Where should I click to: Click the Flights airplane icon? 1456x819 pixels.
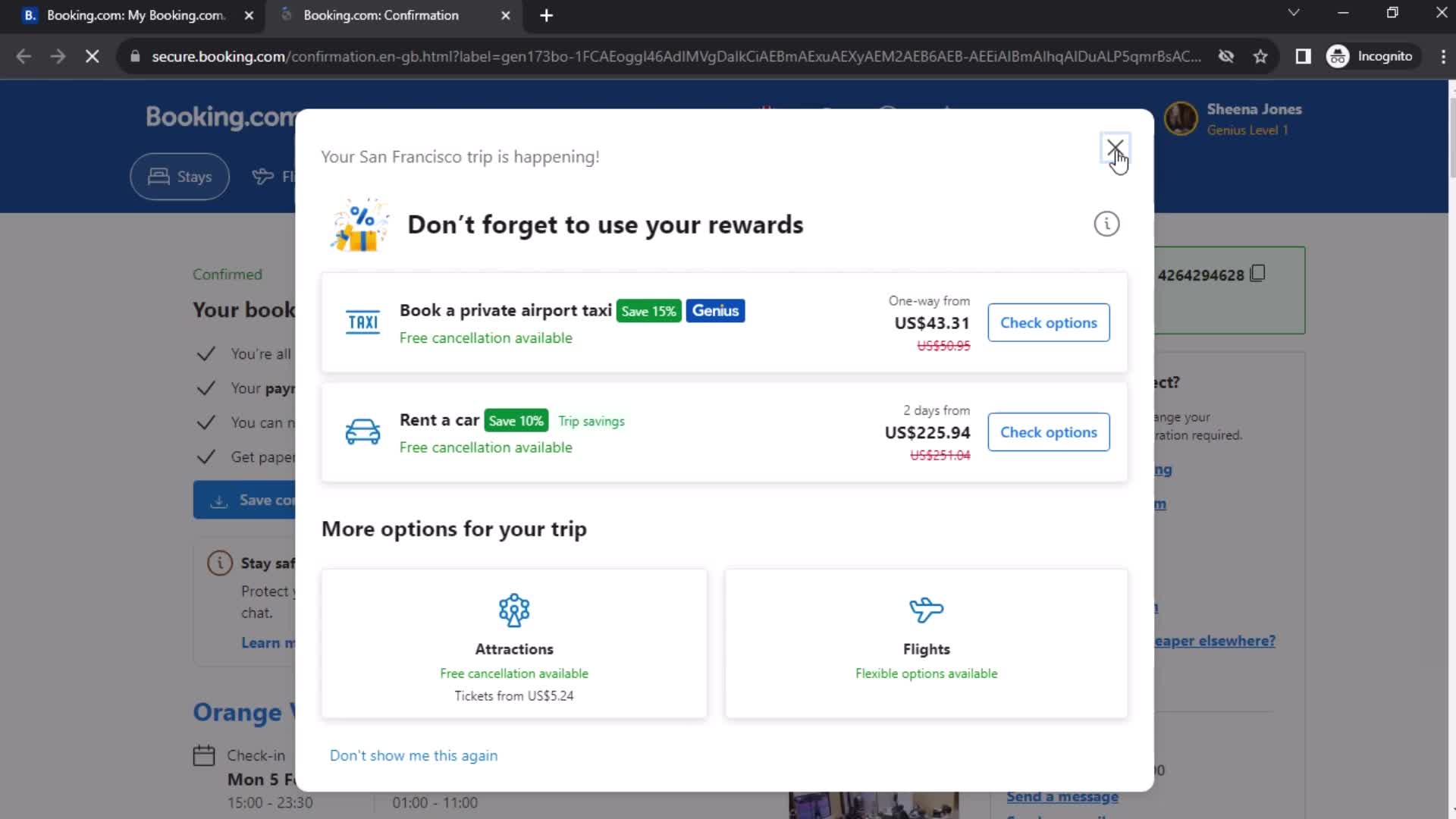pyautogui.click(x=926, y=610)
